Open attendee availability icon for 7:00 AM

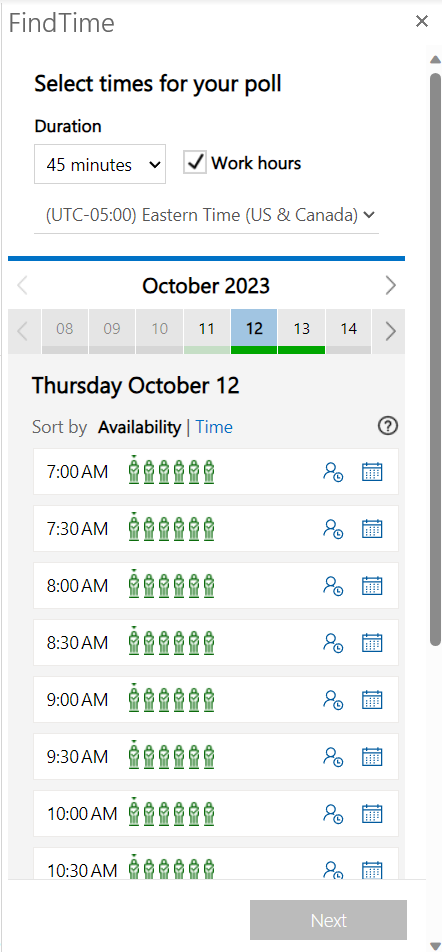click(x=333, y=472)
